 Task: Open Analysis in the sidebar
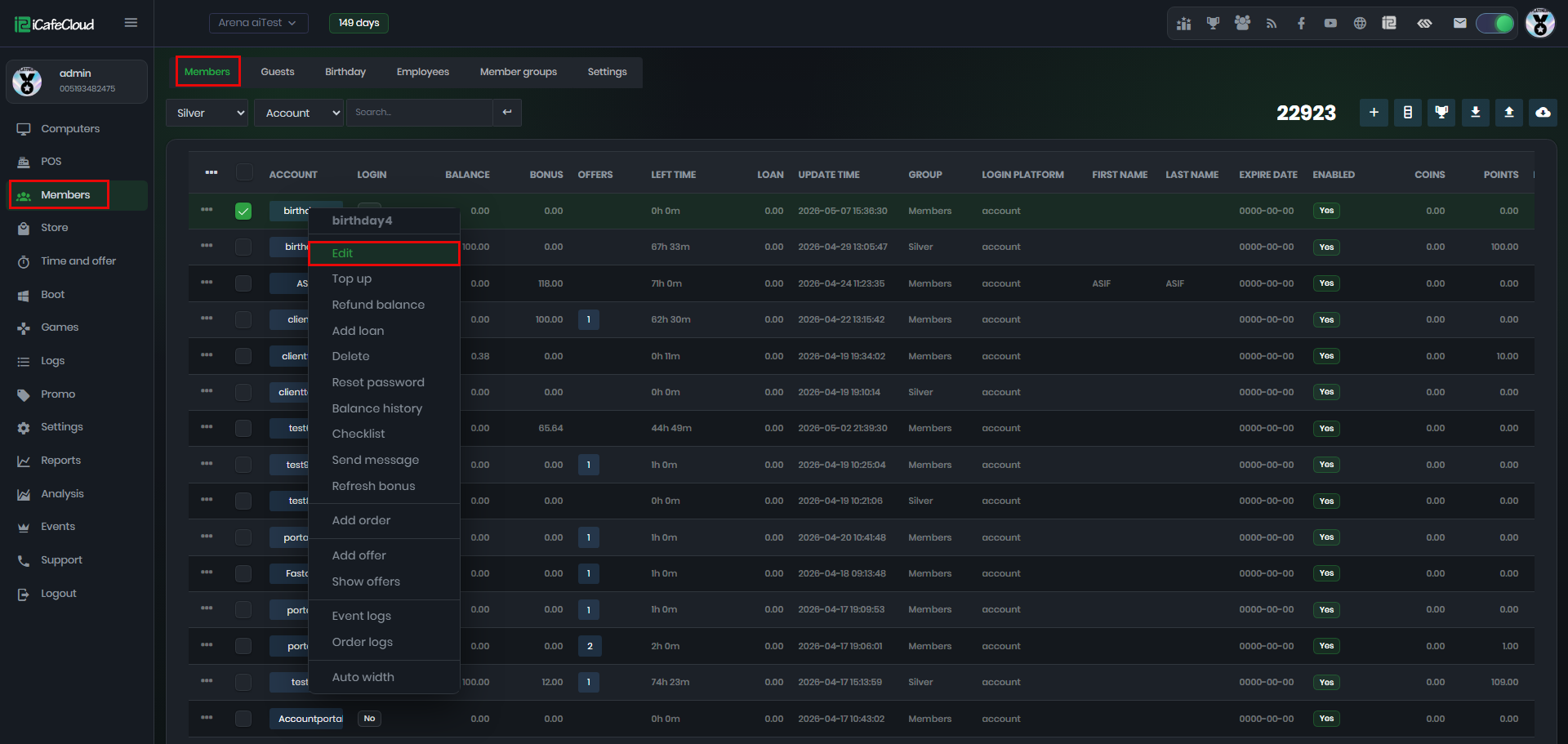(x=62, y=494)
